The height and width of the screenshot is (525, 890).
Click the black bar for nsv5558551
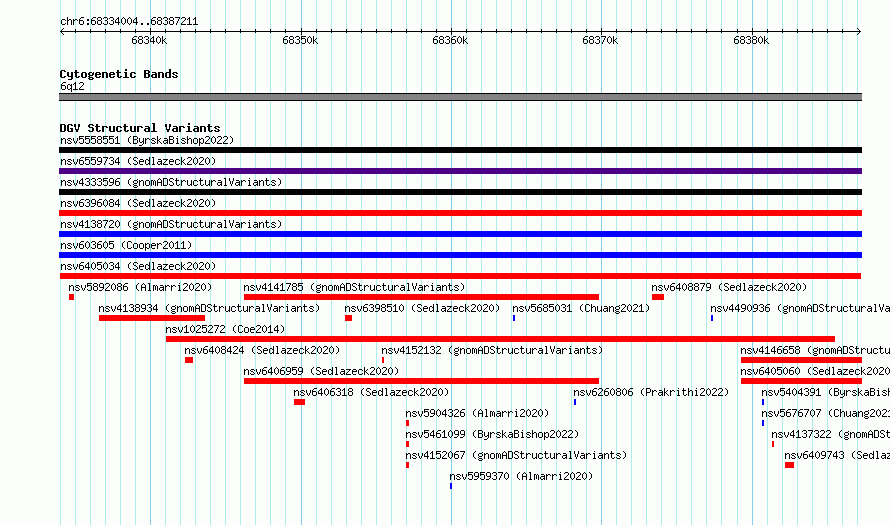[460, 150]
